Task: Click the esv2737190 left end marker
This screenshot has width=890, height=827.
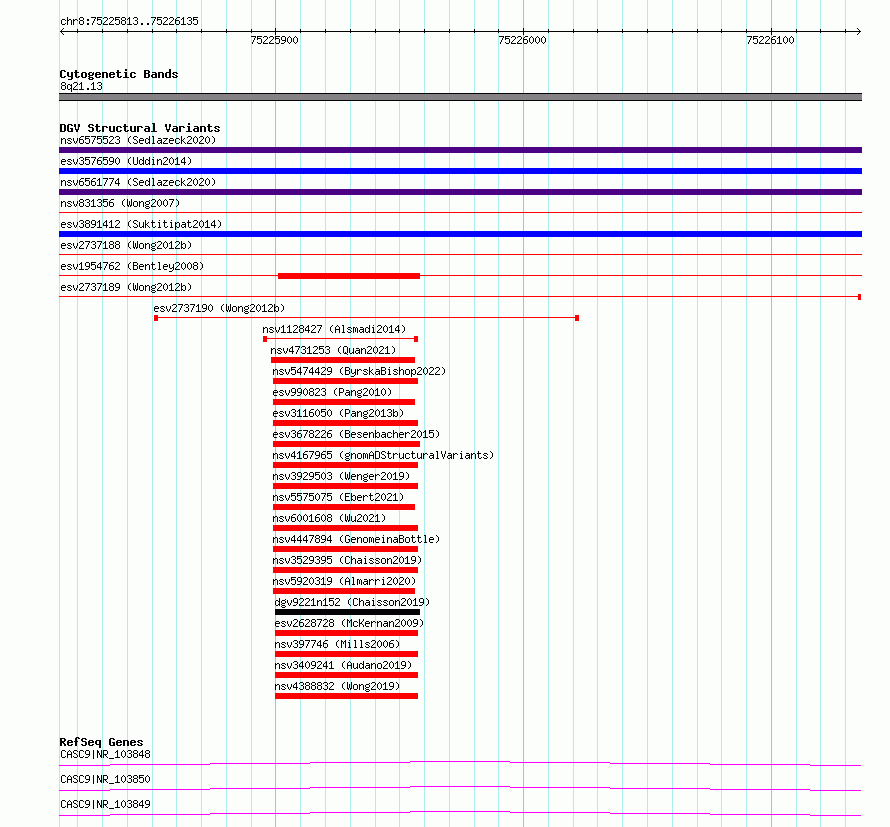Action: [x=156, y=318]
